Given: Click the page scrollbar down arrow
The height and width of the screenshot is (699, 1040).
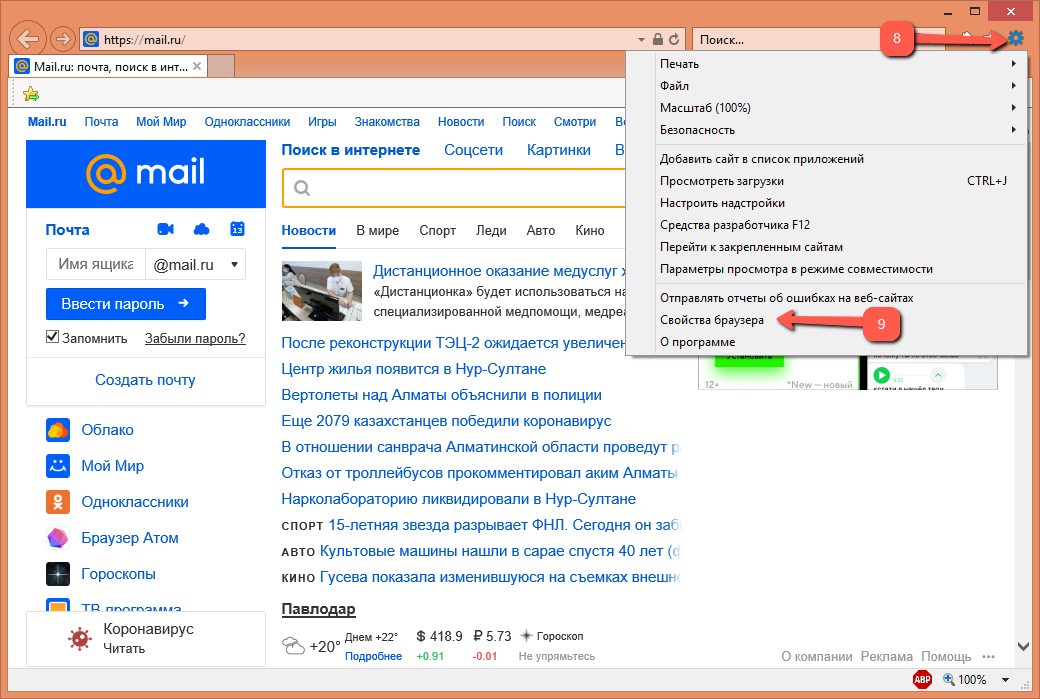Looking at the screenshot, I should point(1023,647).
